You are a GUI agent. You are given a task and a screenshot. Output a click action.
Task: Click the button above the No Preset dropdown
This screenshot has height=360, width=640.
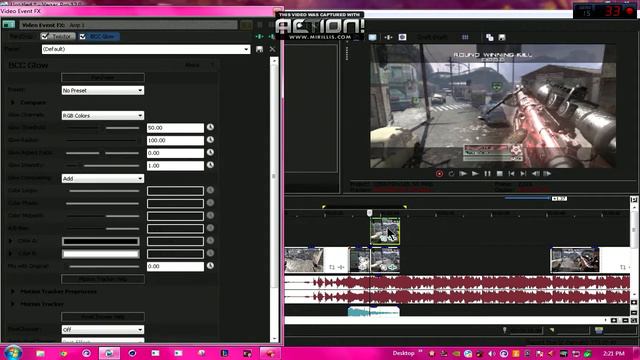pos(103,78)
